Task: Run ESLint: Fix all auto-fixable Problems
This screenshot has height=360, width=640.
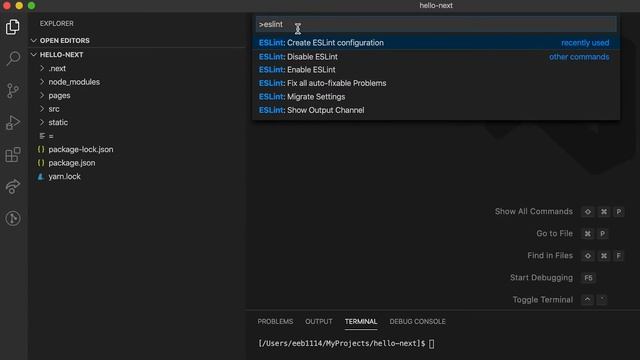Action: click(x=436, y=83)
